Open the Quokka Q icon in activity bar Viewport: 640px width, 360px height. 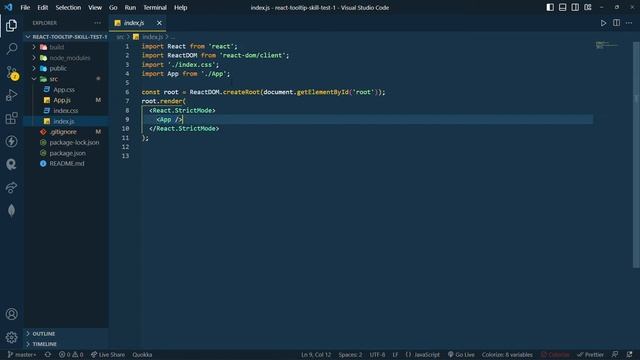(11, 164)
